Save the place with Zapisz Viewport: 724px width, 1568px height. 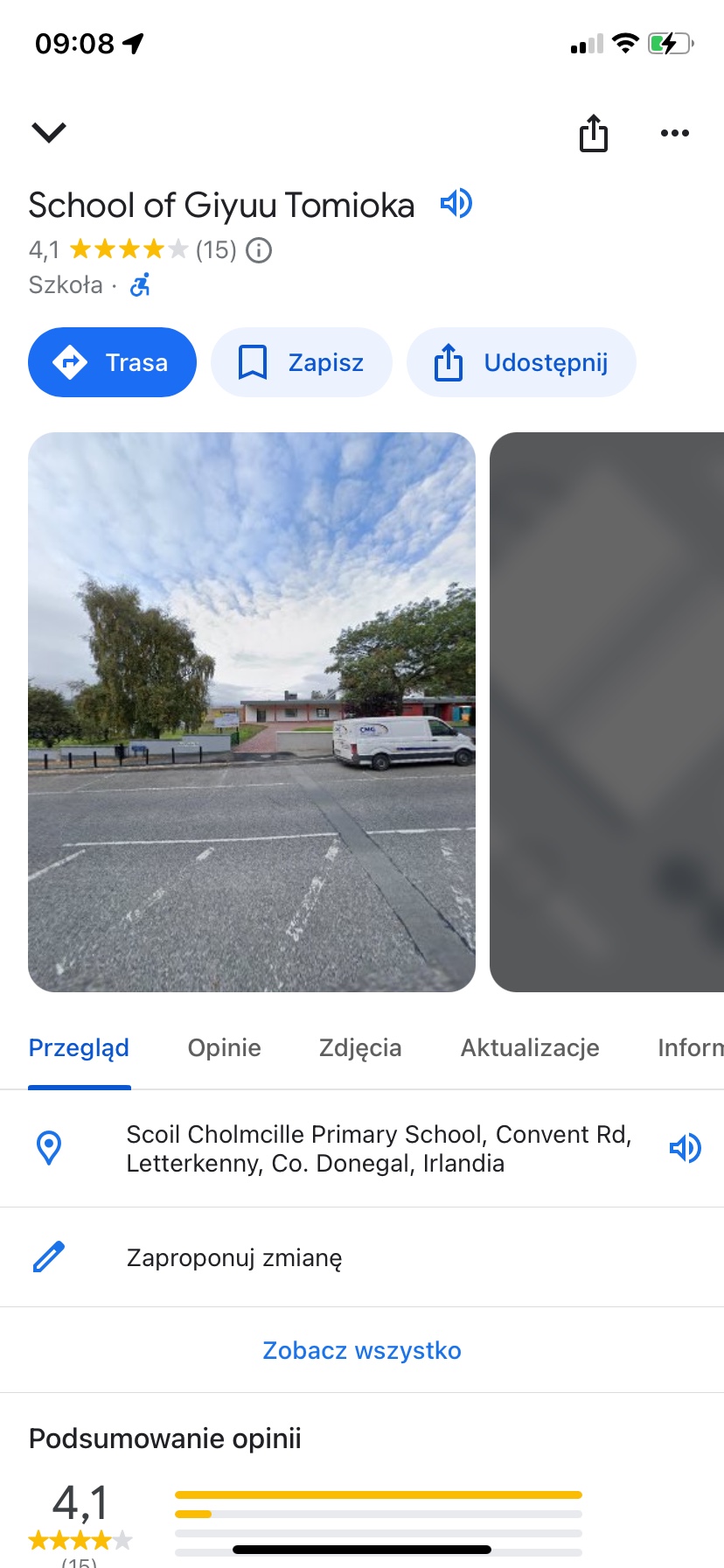302,362
